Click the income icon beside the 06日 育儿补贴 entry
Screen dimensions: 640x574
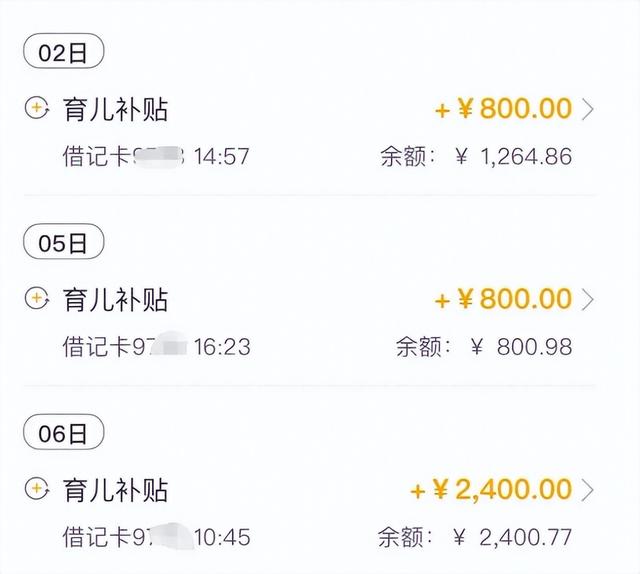click(37, 488)
